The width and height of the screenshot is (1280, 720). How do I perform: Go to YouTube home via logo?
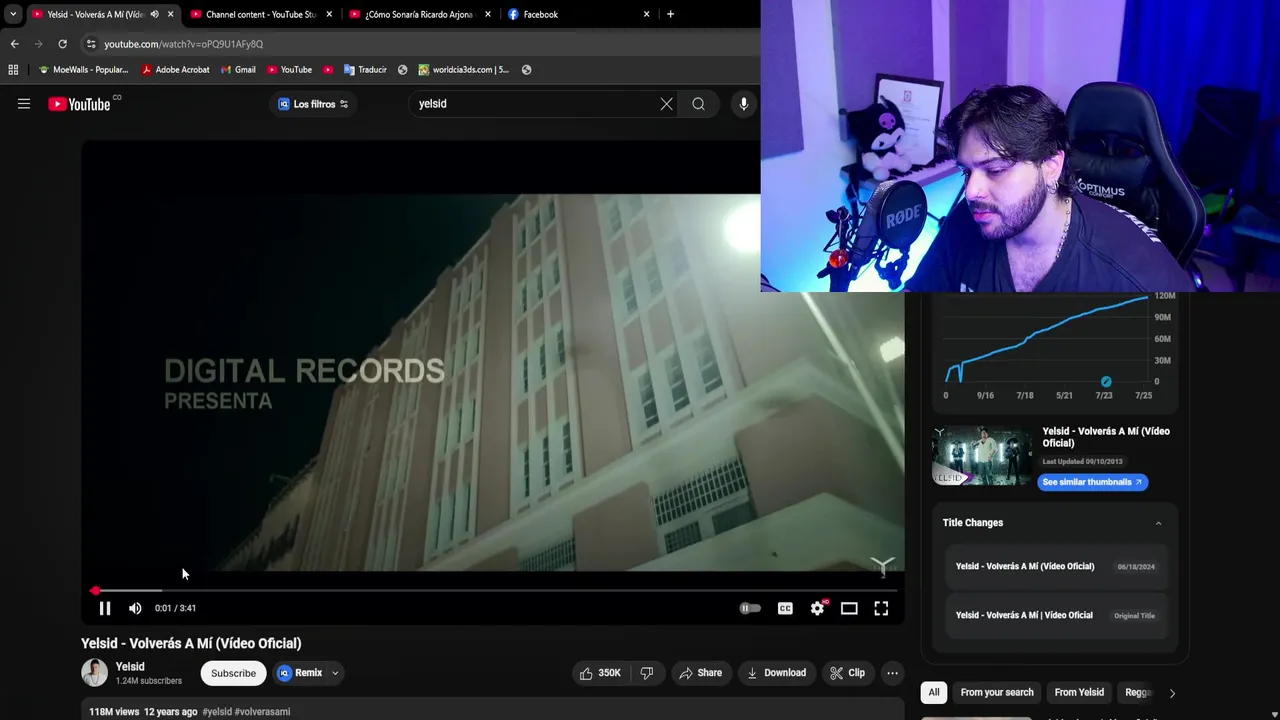click(79, 104)
